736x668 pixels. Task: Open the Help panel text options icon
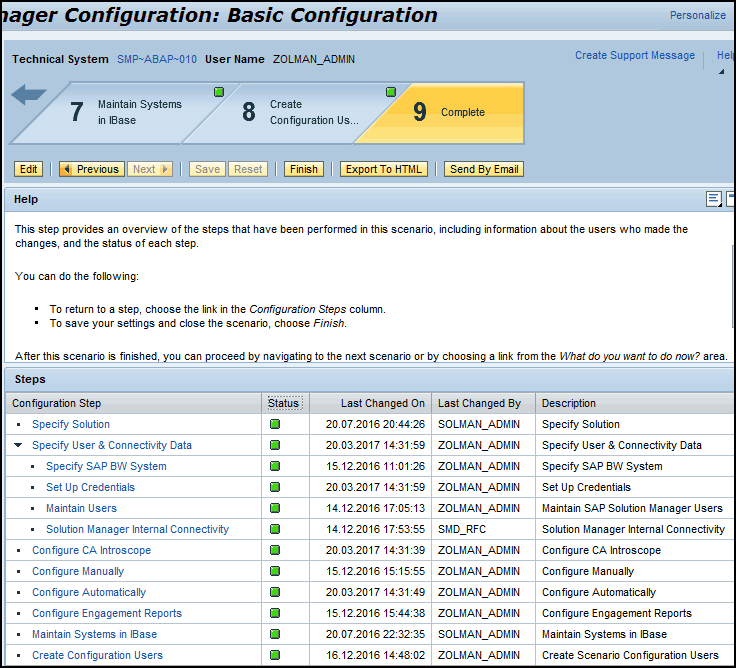coord(713,199)
